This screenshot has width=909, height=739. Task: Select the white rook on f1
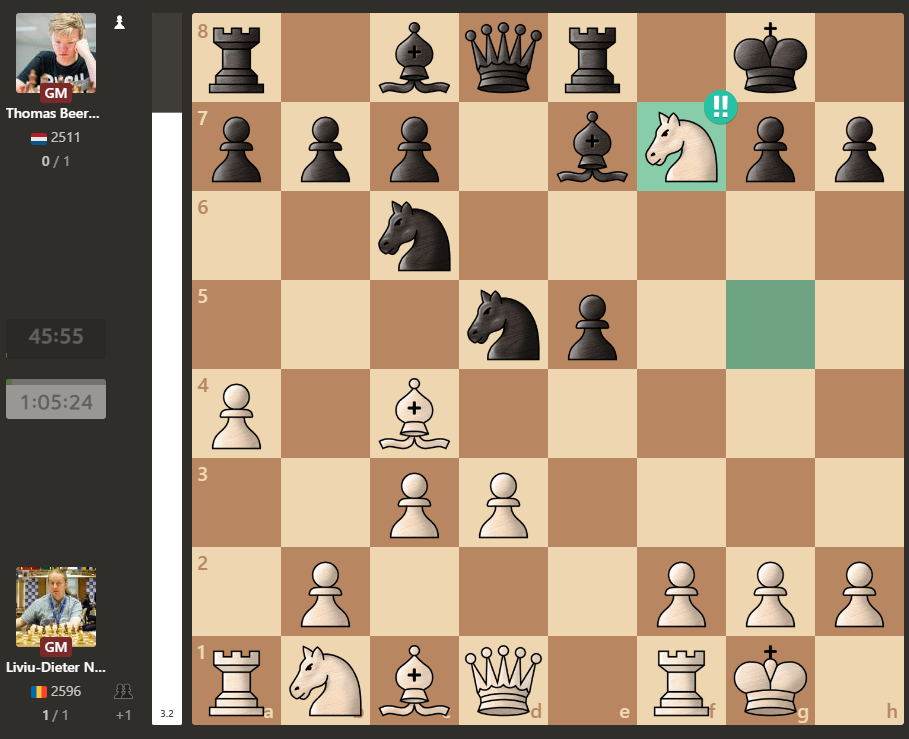(681, 680)
